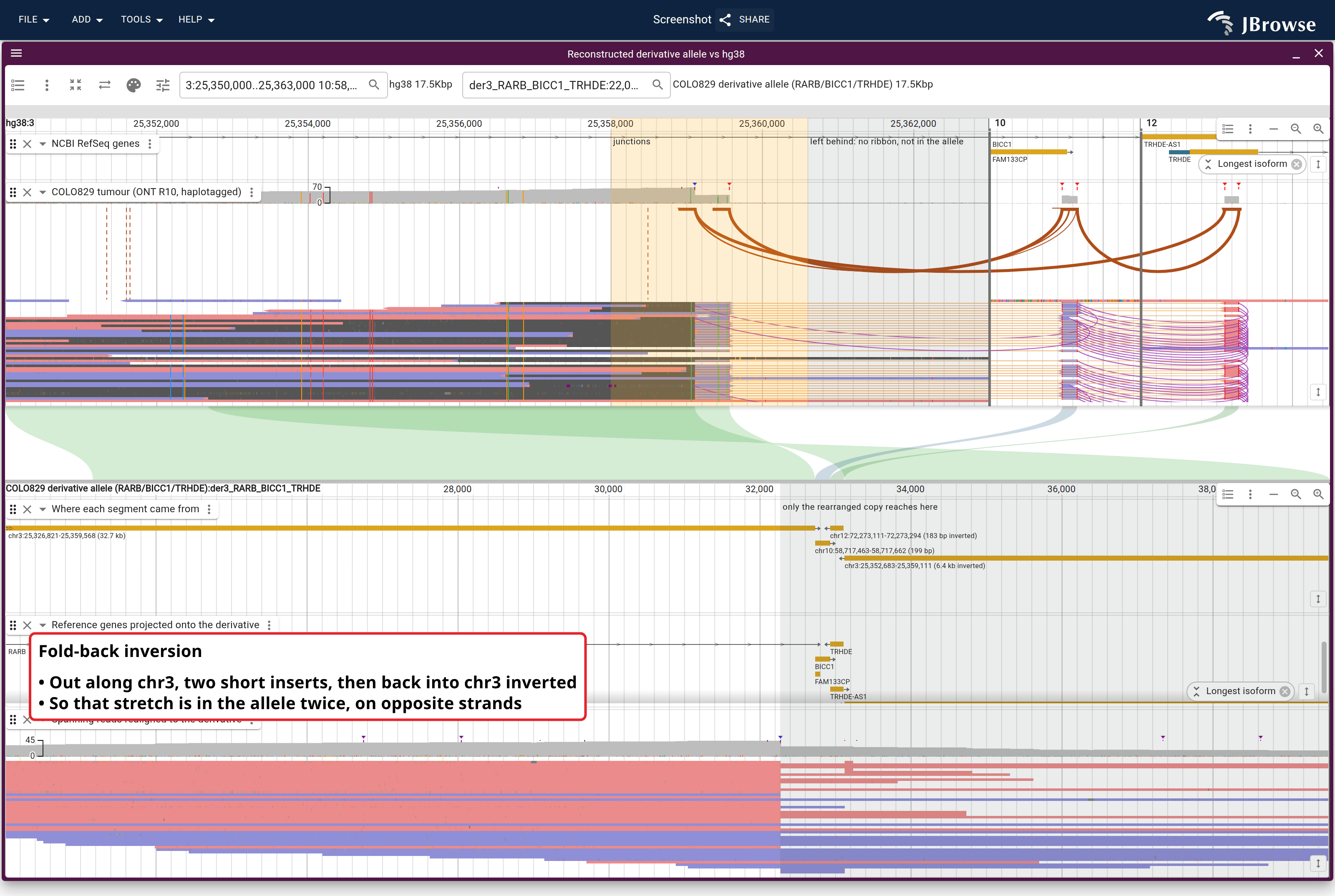Open the synteny settings sliders icon
Image resolution: width=1335 pixels, height=896 pixels.
[x=163, y=85]
